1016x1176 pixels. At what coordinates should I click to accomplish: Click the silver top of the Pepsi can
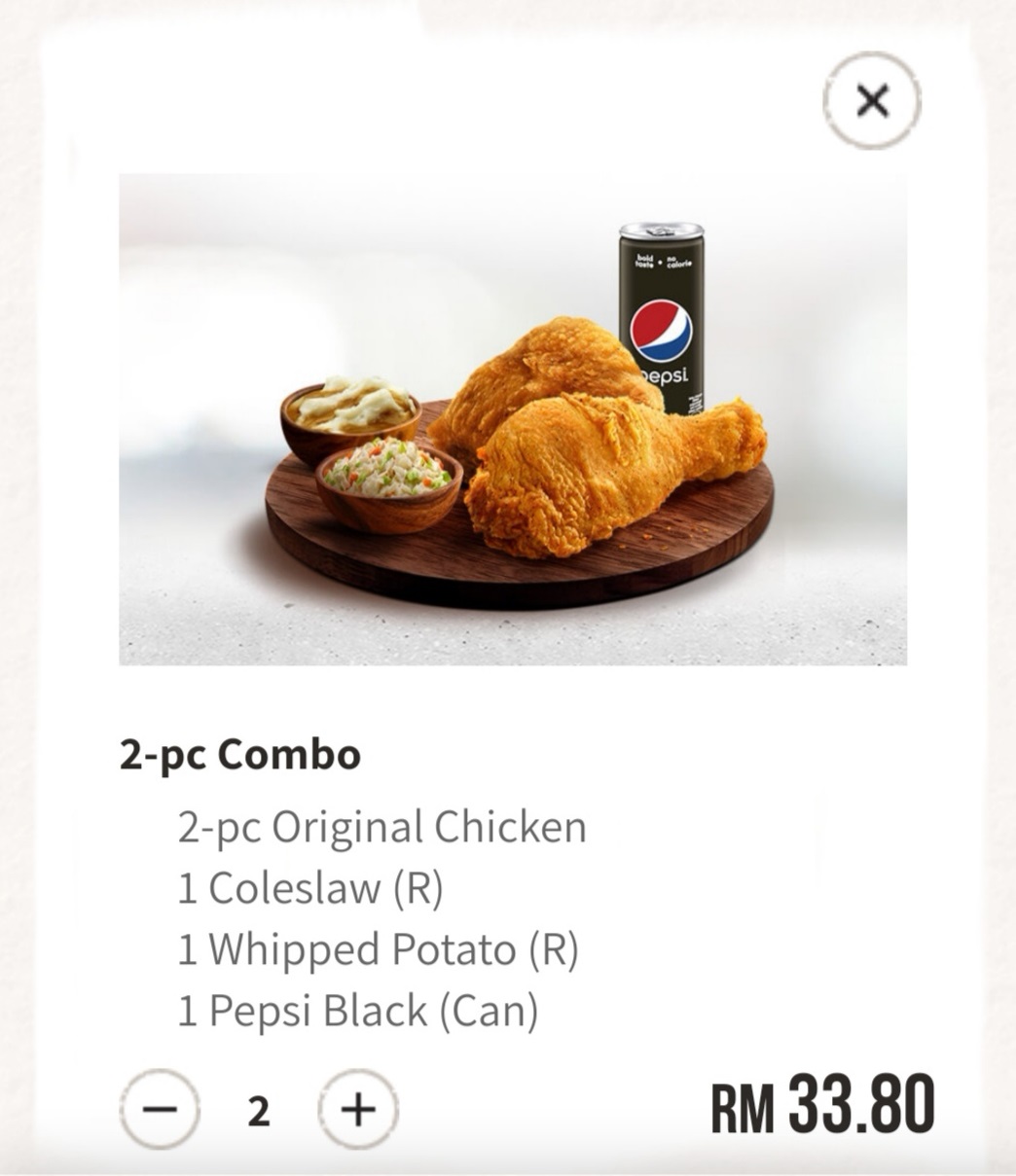662,232
